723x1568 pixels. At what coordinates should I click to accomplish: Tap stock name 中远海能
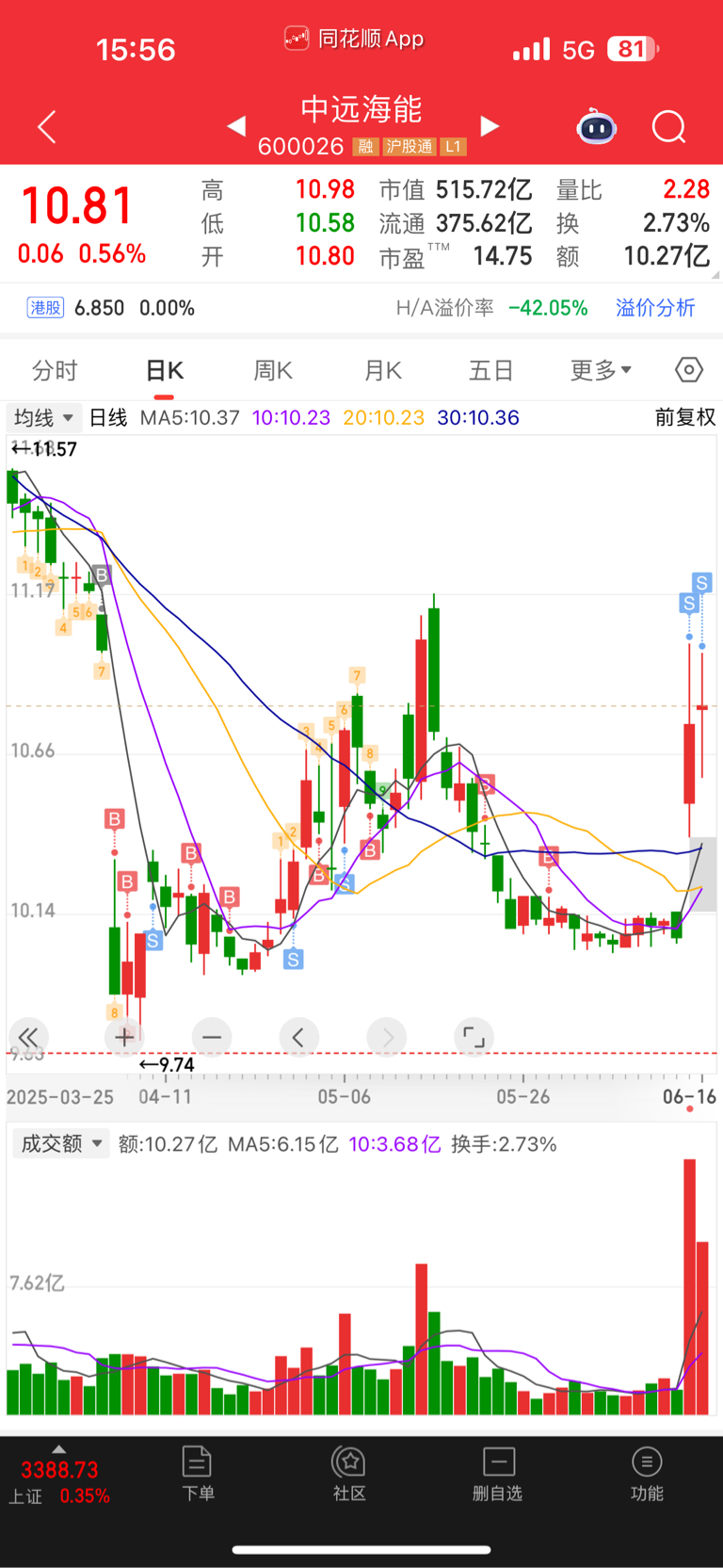coord(361,109)
